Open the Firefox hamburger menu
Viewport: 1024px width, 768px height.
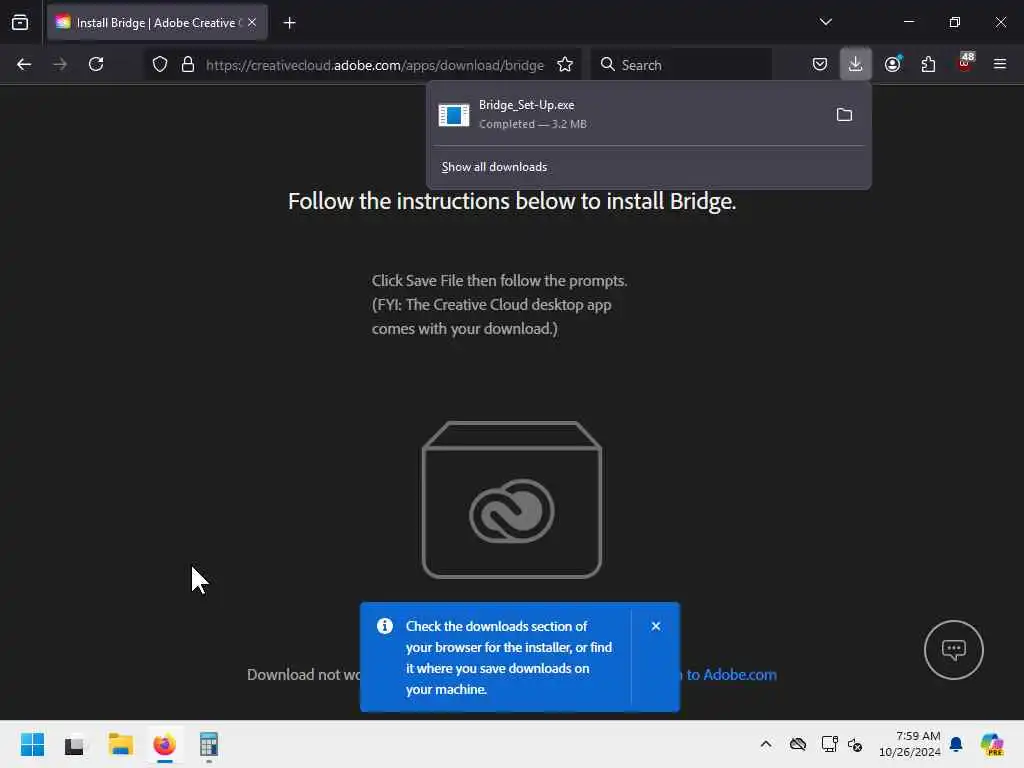tap(1000, 65)
